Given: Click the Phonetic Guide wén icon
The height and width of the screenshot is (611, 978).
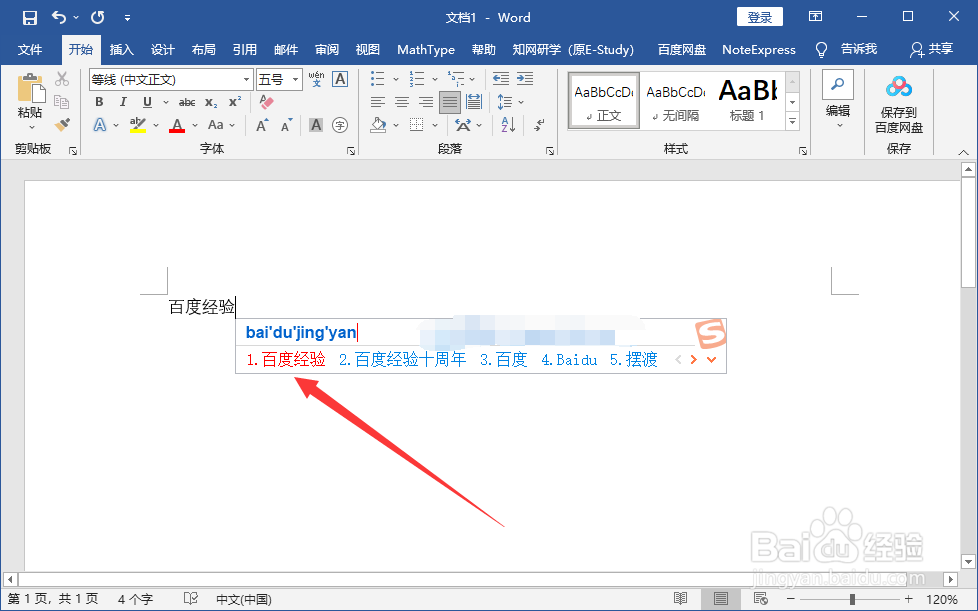Looking at the screenshot, I should pos(316,79).
